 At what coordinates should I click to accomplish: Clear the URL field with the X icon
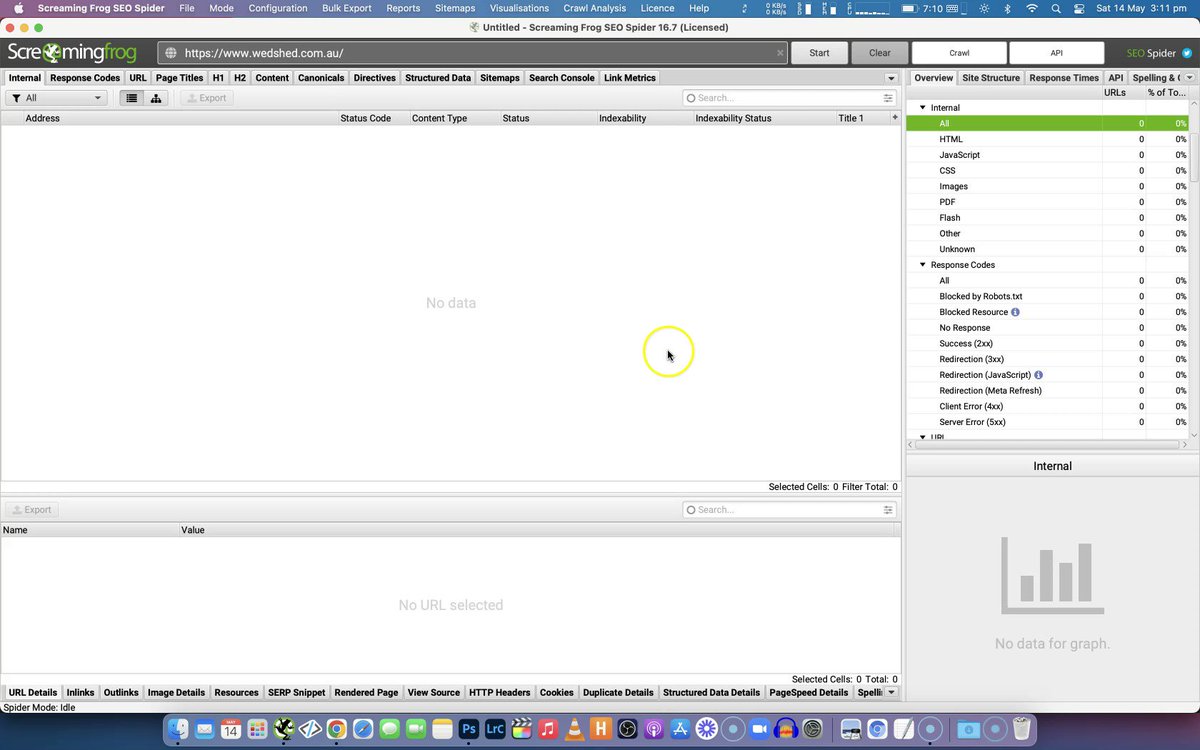pos(780,53)
